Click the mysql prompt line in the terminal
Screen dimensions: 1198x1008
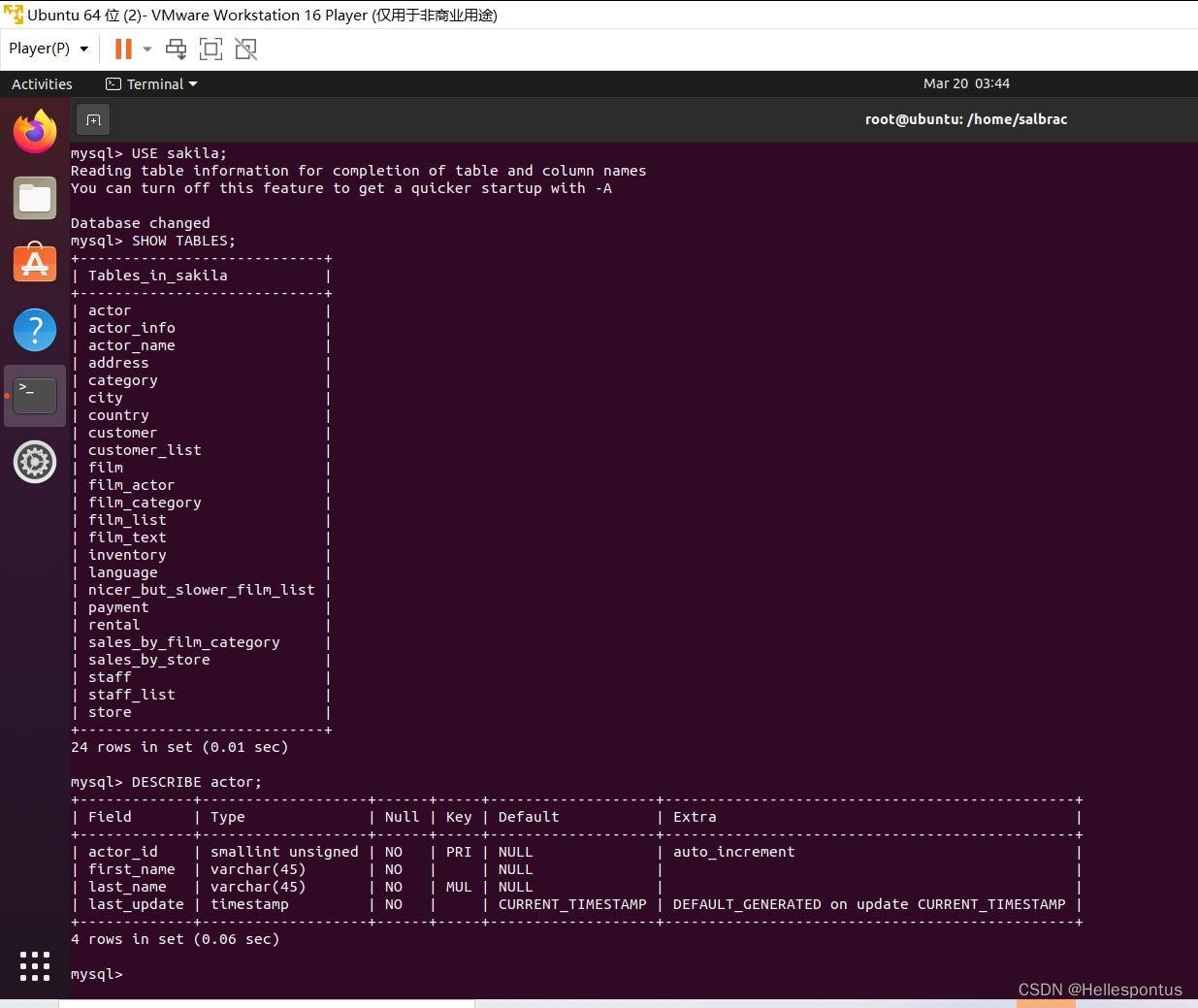point(97,974)
